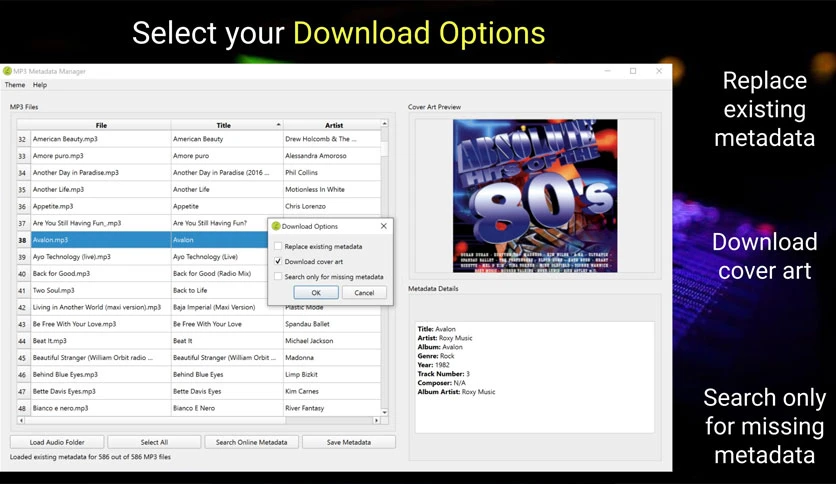Image resolution: width=836 pixels, height=484 pixels.
Task: Select Appetite.mp3 file
Action: point(101,206)
